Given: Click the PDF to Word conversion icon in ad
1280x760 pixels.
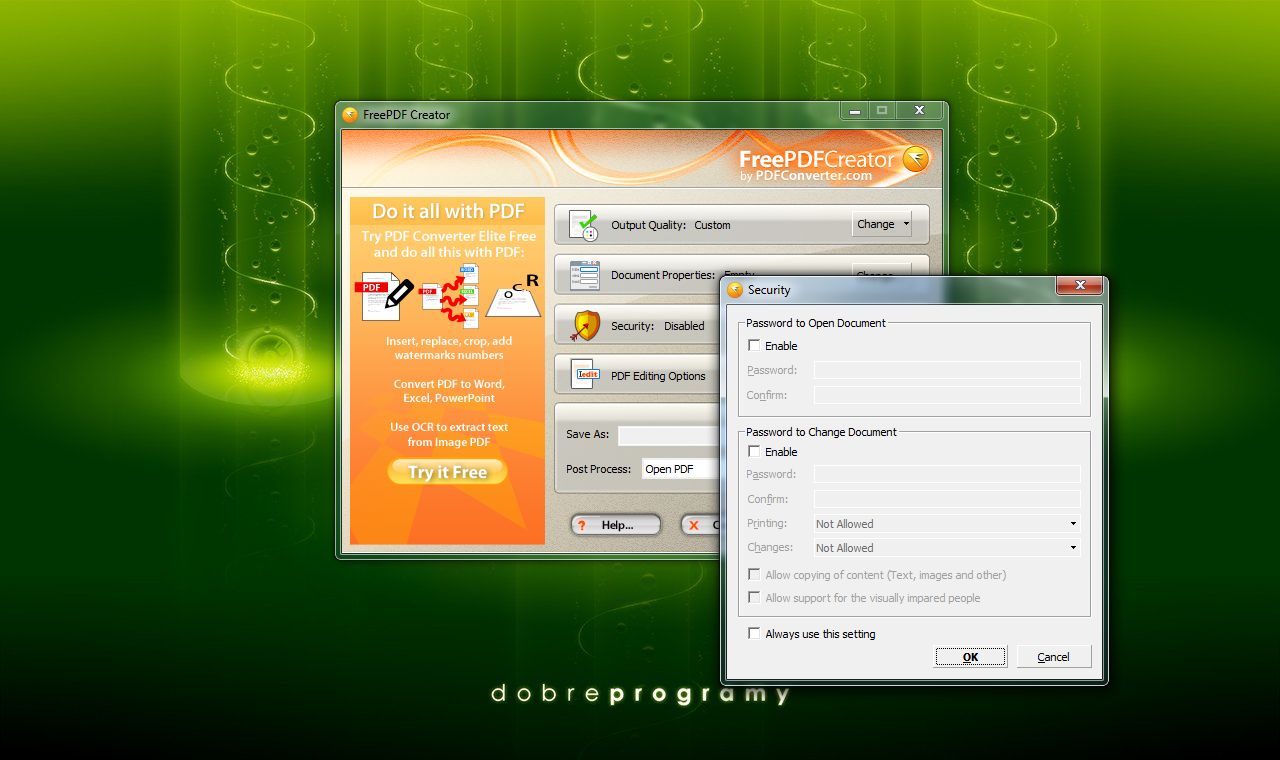Looking at the screenshot, I should coord(450,295).
